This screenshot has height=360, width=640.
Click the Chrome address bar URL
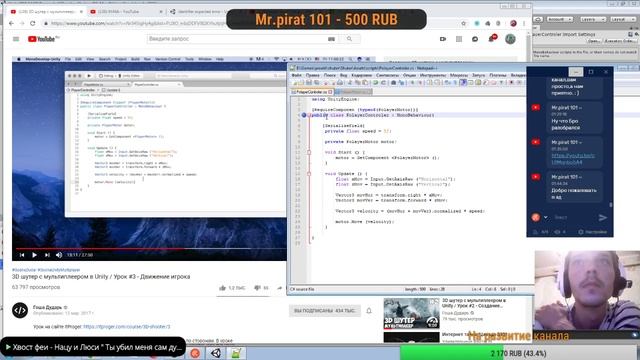(x=139, y=23)
